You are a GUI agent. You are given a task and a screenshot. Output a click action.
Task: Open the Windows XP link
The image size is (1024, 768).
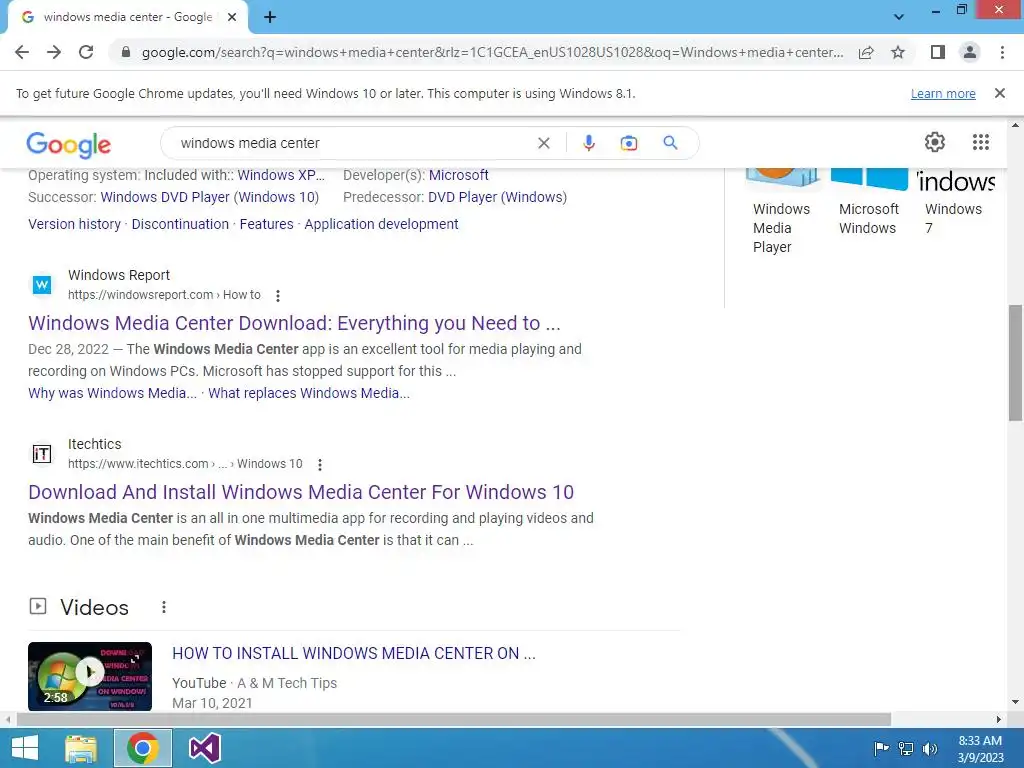(281, 175)
